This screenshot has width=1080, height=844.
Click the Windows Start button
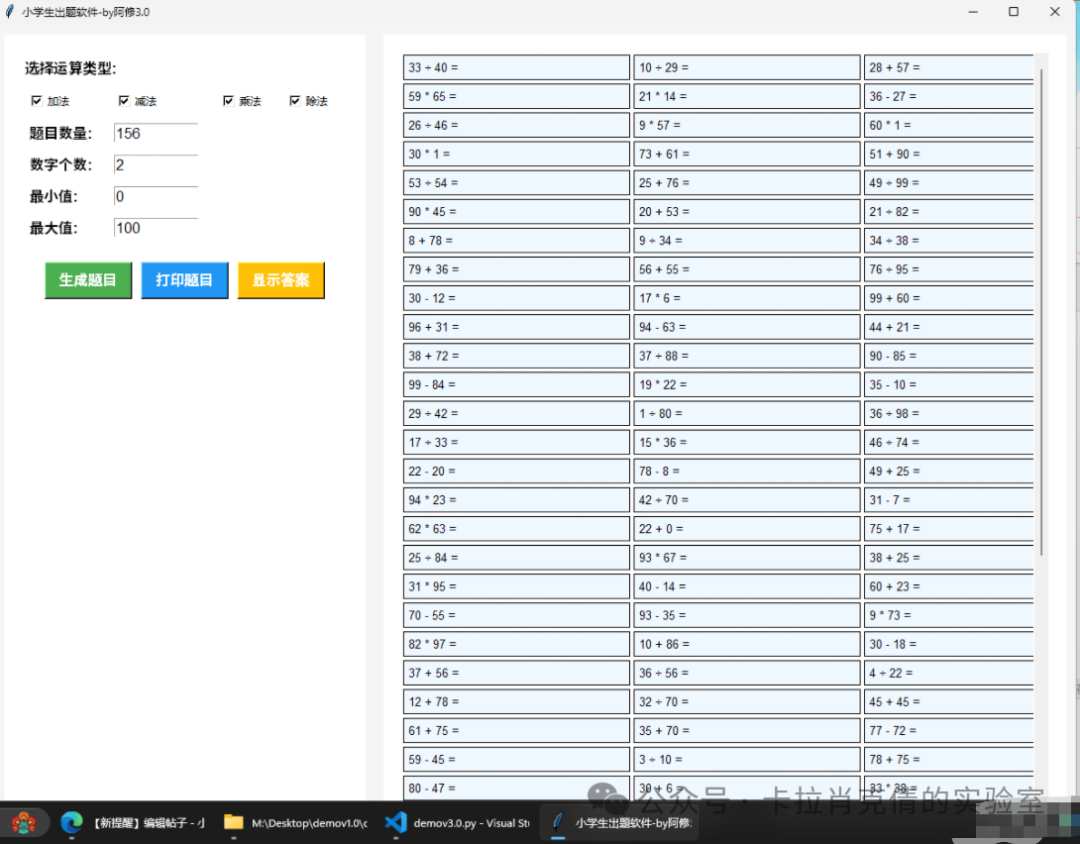pos(25,823)
